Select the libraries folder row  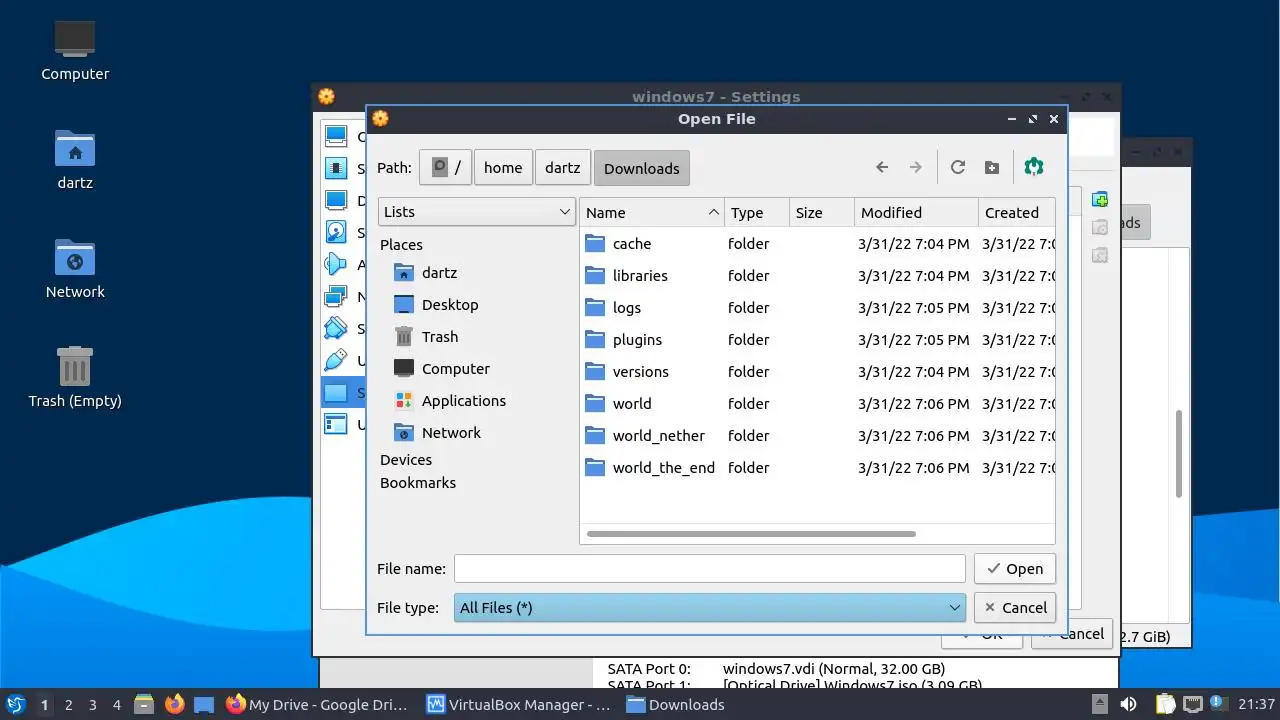(817, 275)
